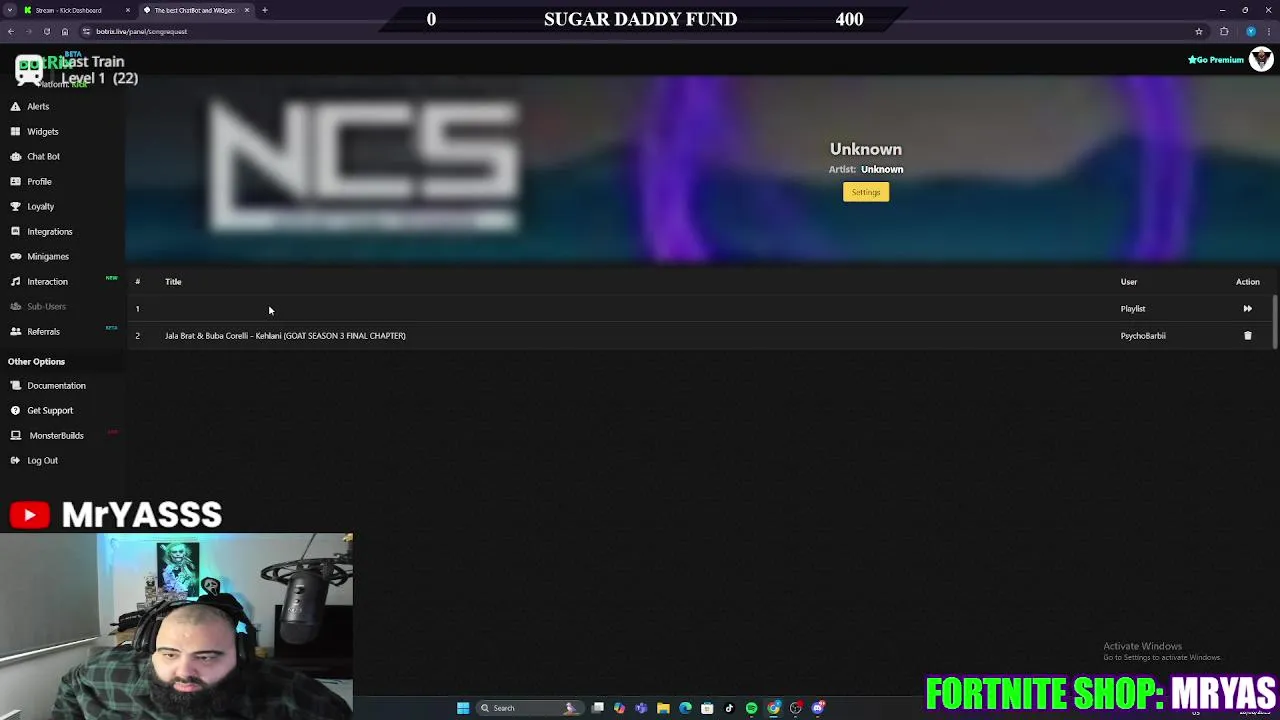Open Discord from the taskbar
The height and width of the screenshot is (720, 1280).
coord(818,708)
